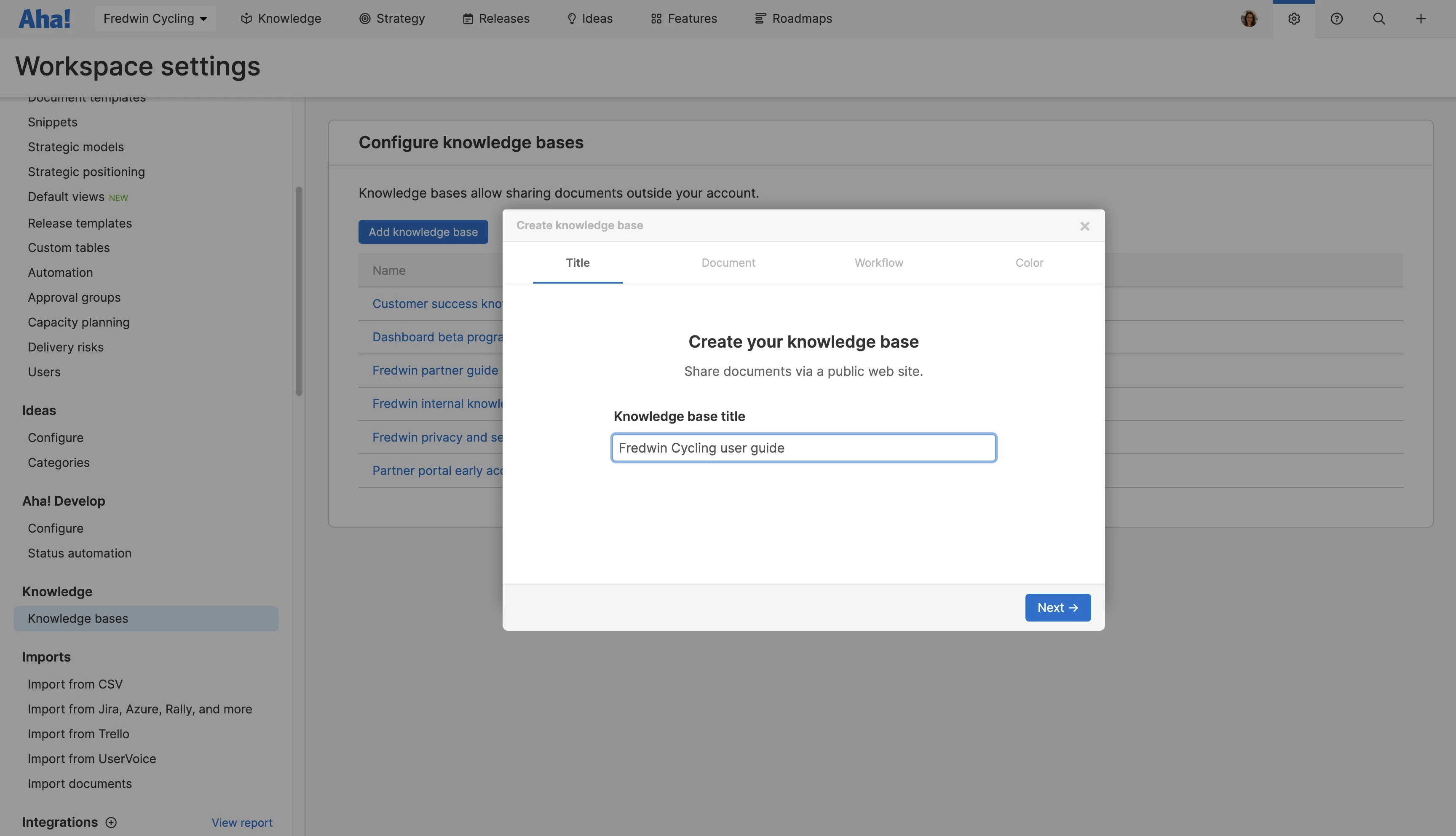Switch to the Color step tab
This screenshot has width=1456, height=836.
tap(1029, 263)
